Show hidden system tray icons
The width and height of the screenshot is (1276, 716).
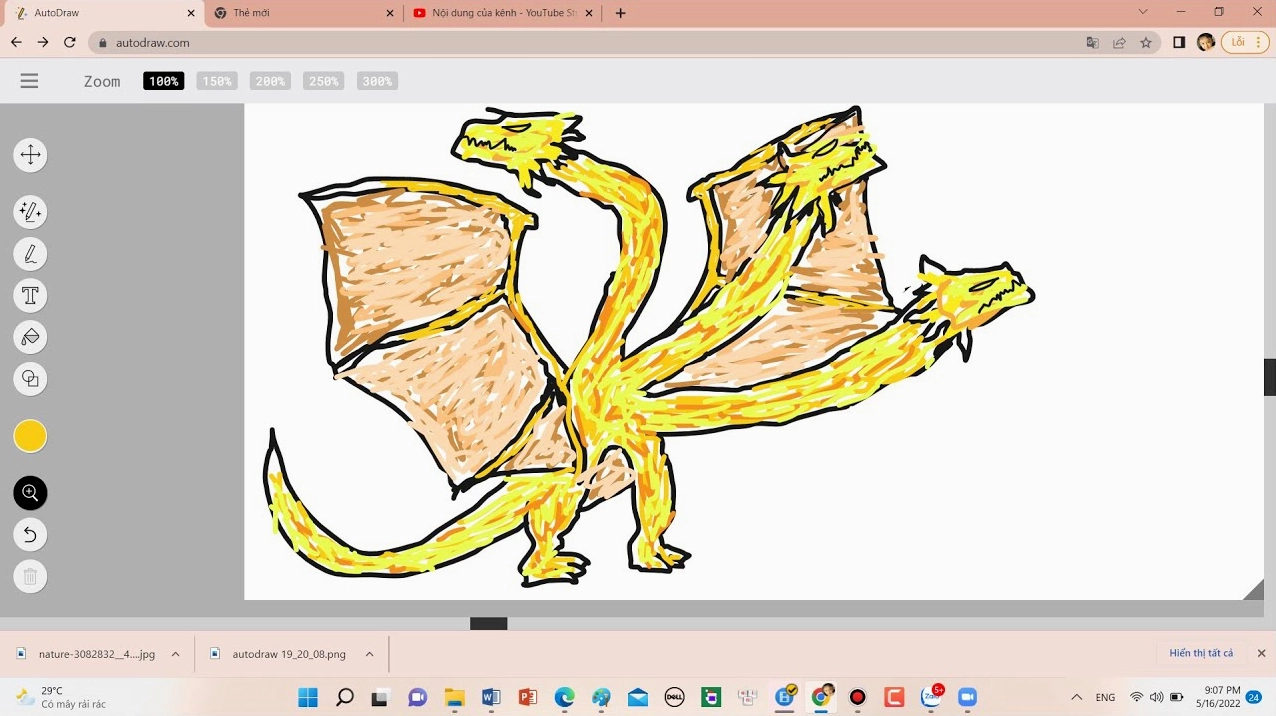[x=1076, y=697]
